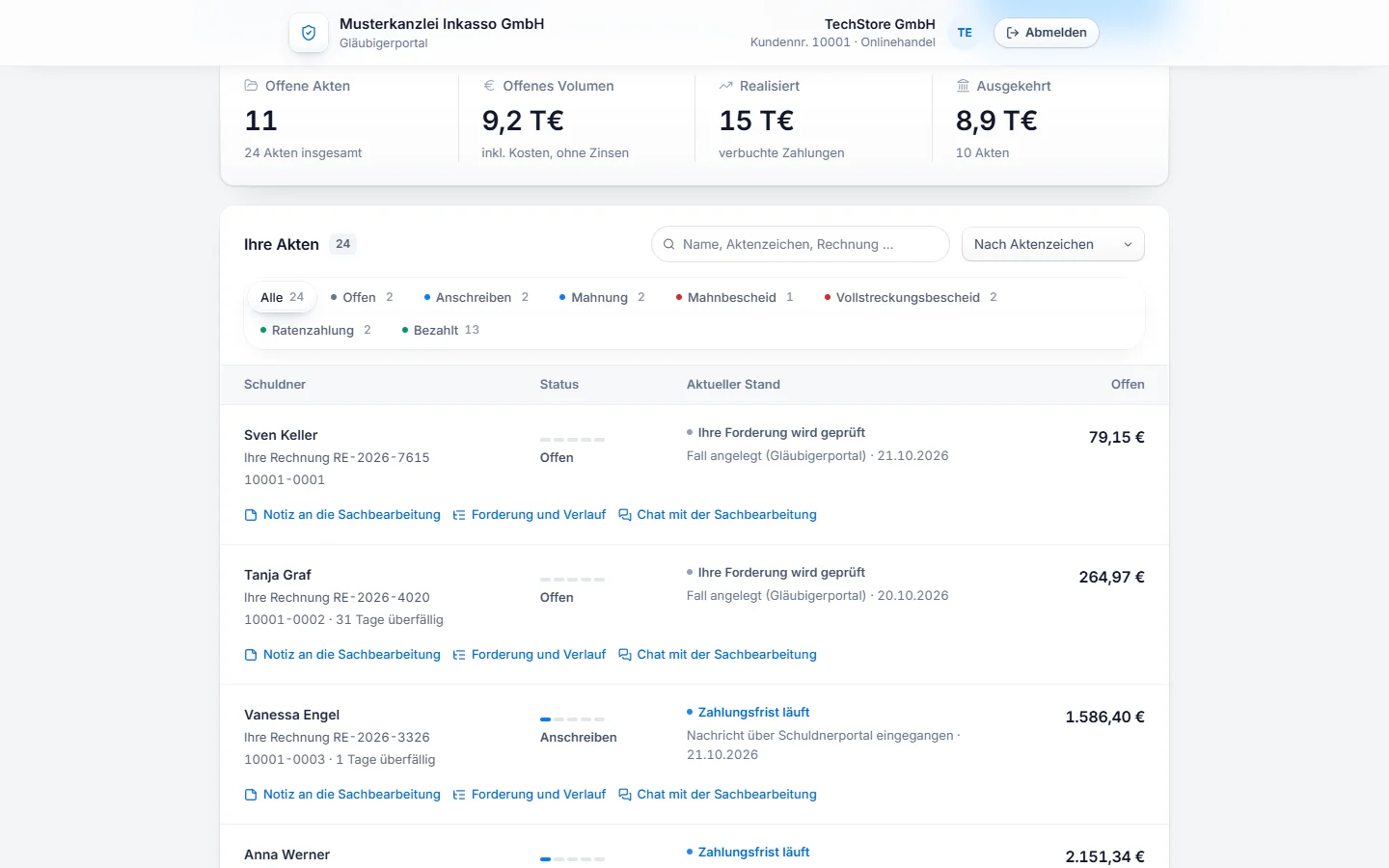Open the TE user avatar
The image size is (1389, 868).
click(x=965, y=33)
